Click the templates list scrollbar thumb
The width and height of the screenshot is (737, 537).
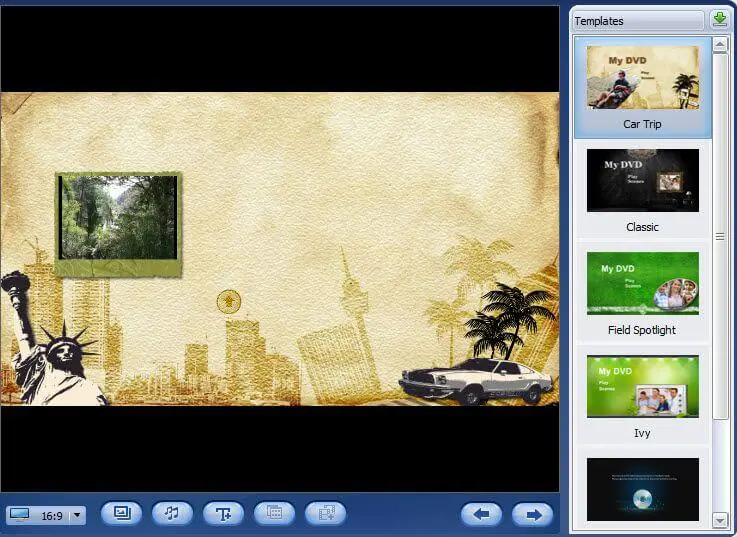720,236
